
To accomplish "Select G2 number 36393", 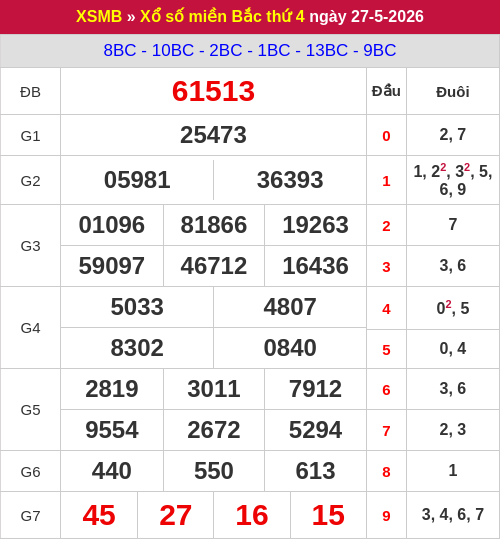I will point(290,180).
